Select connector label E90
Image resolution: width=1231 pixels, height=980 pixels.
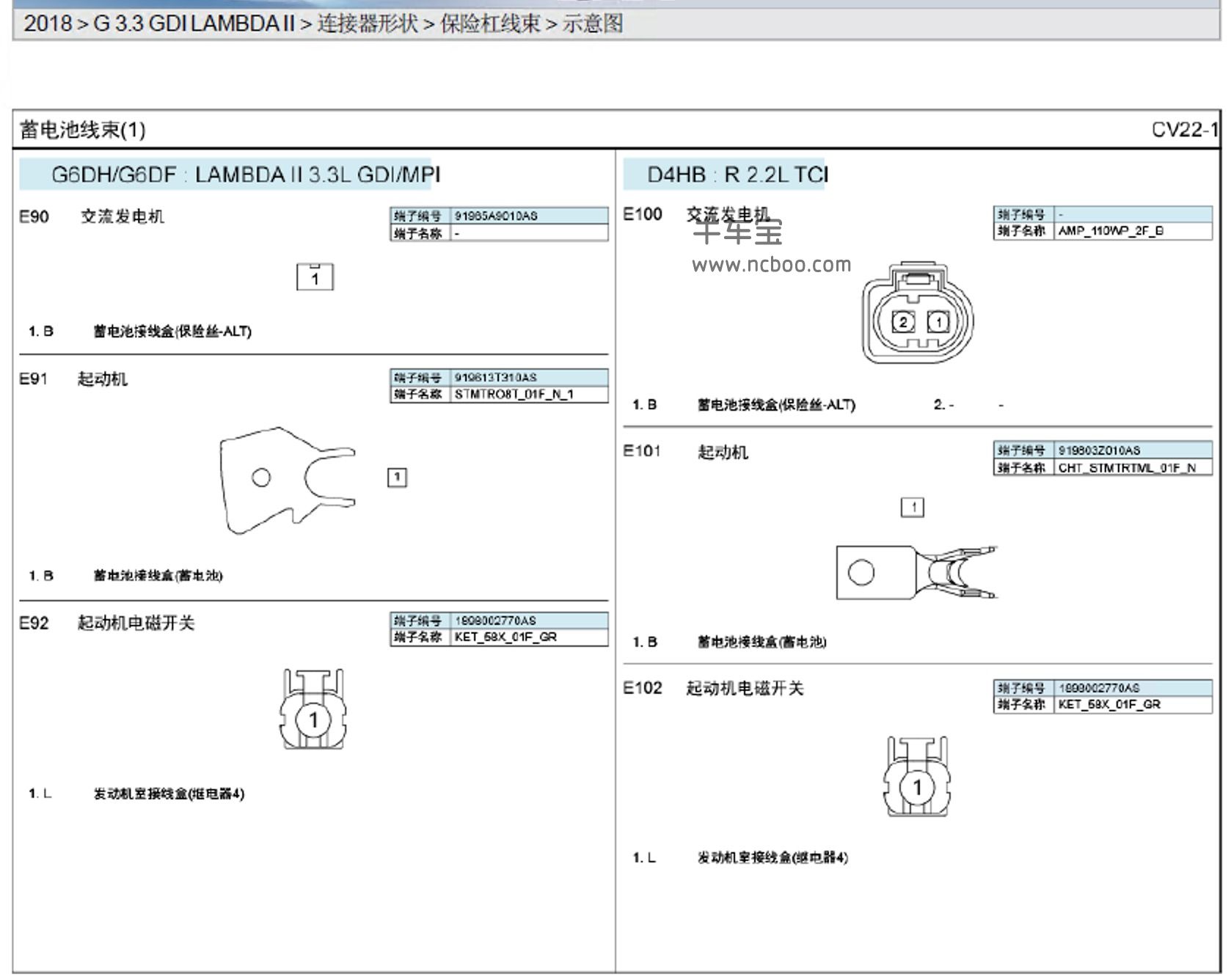34,216
